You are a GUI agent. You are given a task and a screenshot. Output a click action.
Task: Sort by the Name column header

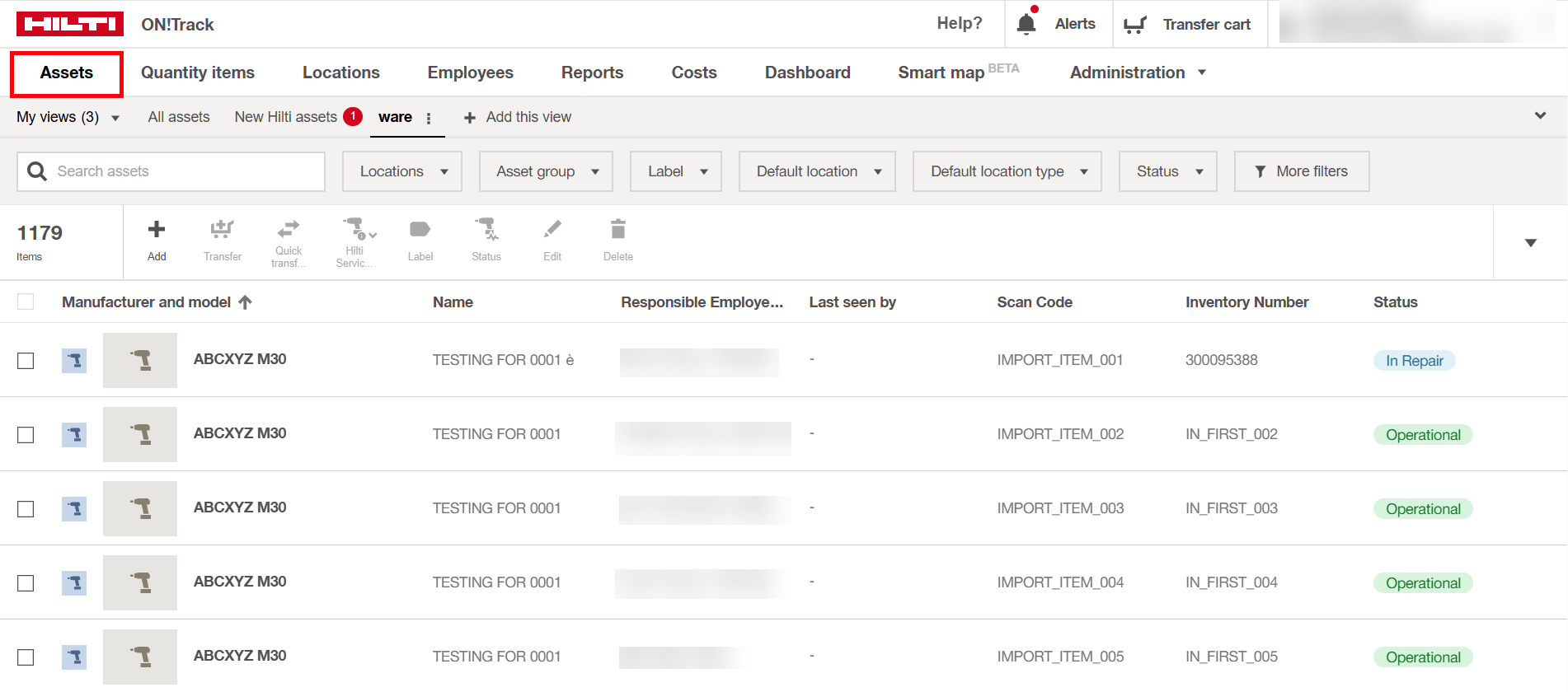[x=453, y=302]
